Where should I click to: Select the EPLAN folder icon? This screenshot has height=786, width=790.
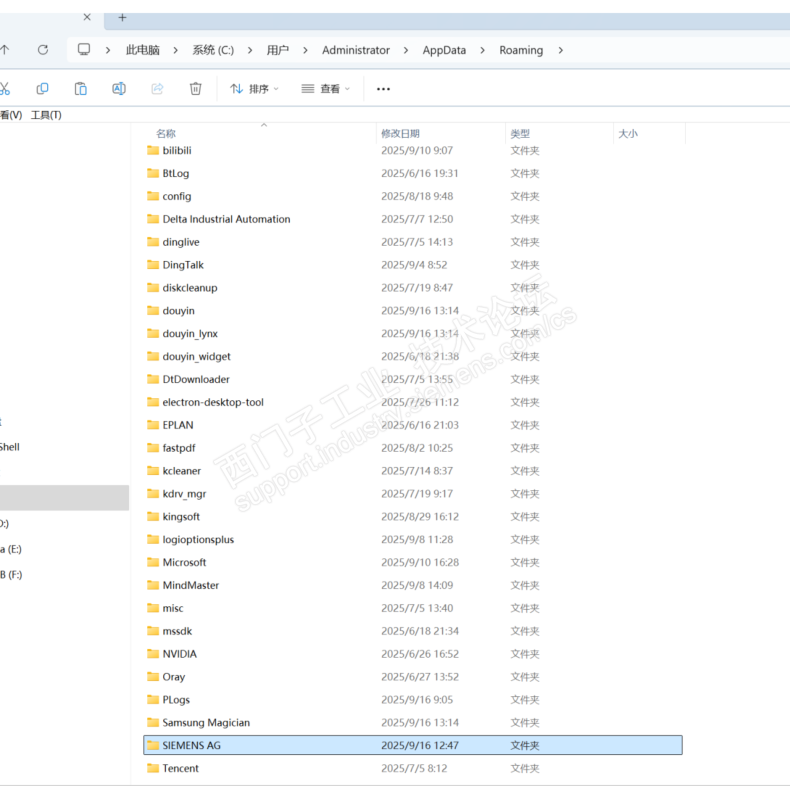point(153,425)
